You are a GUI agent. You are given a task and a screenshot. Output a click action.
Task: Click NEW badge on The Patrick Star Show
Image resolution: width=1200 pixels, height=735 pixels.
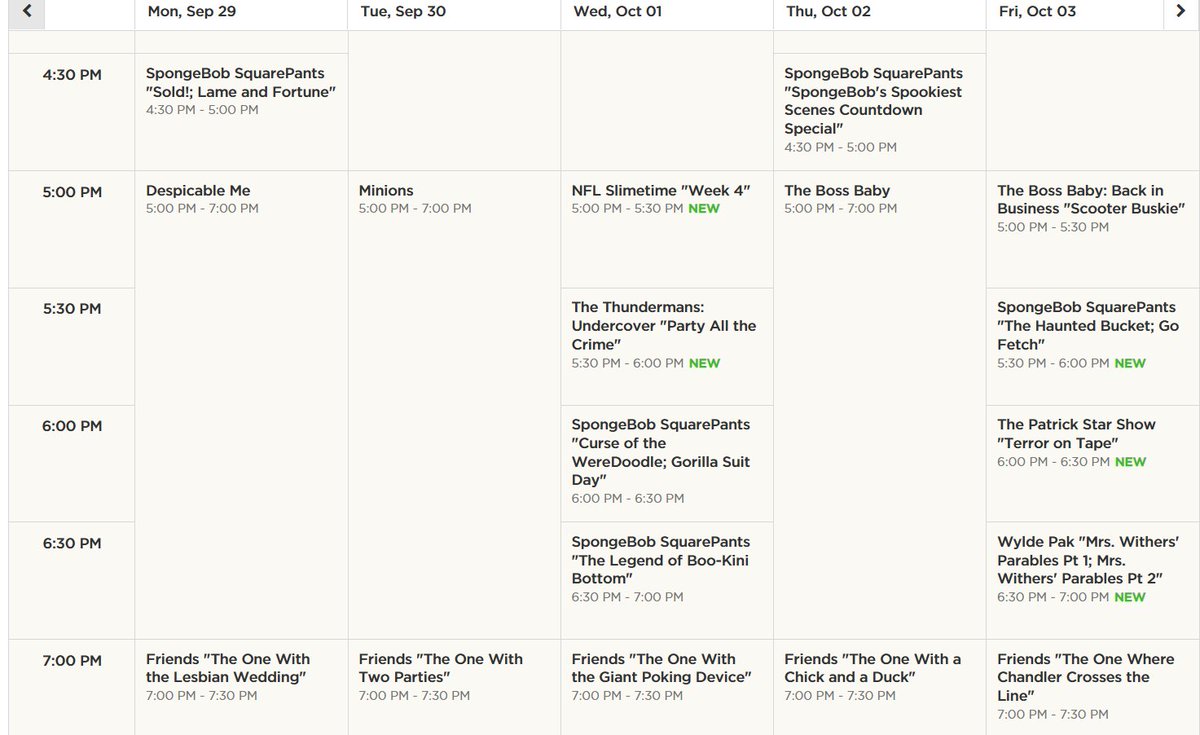tap(1130, 462)
